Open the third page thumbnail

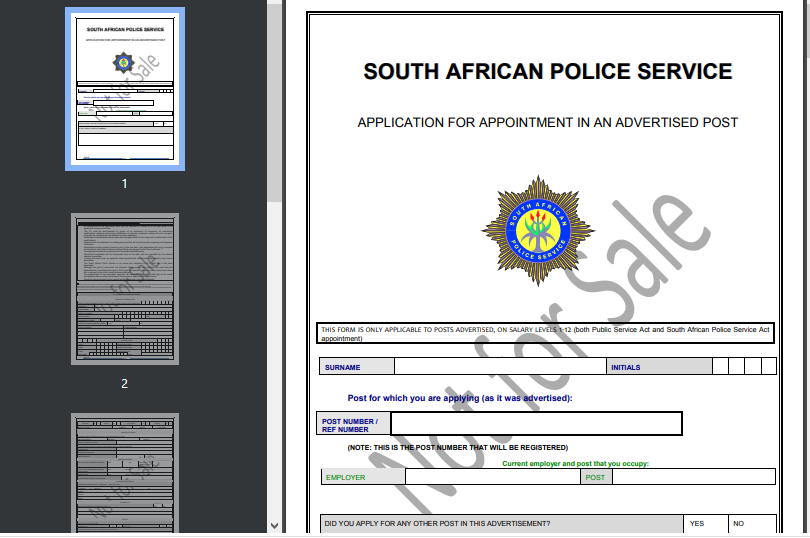click(125, 472)
